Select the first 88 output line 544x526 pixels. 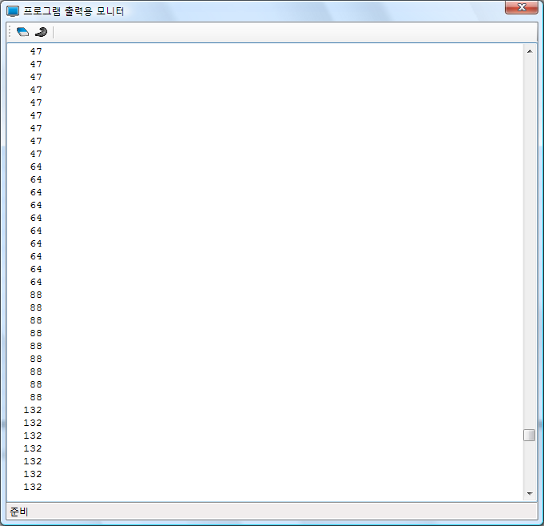pos(36,295)
